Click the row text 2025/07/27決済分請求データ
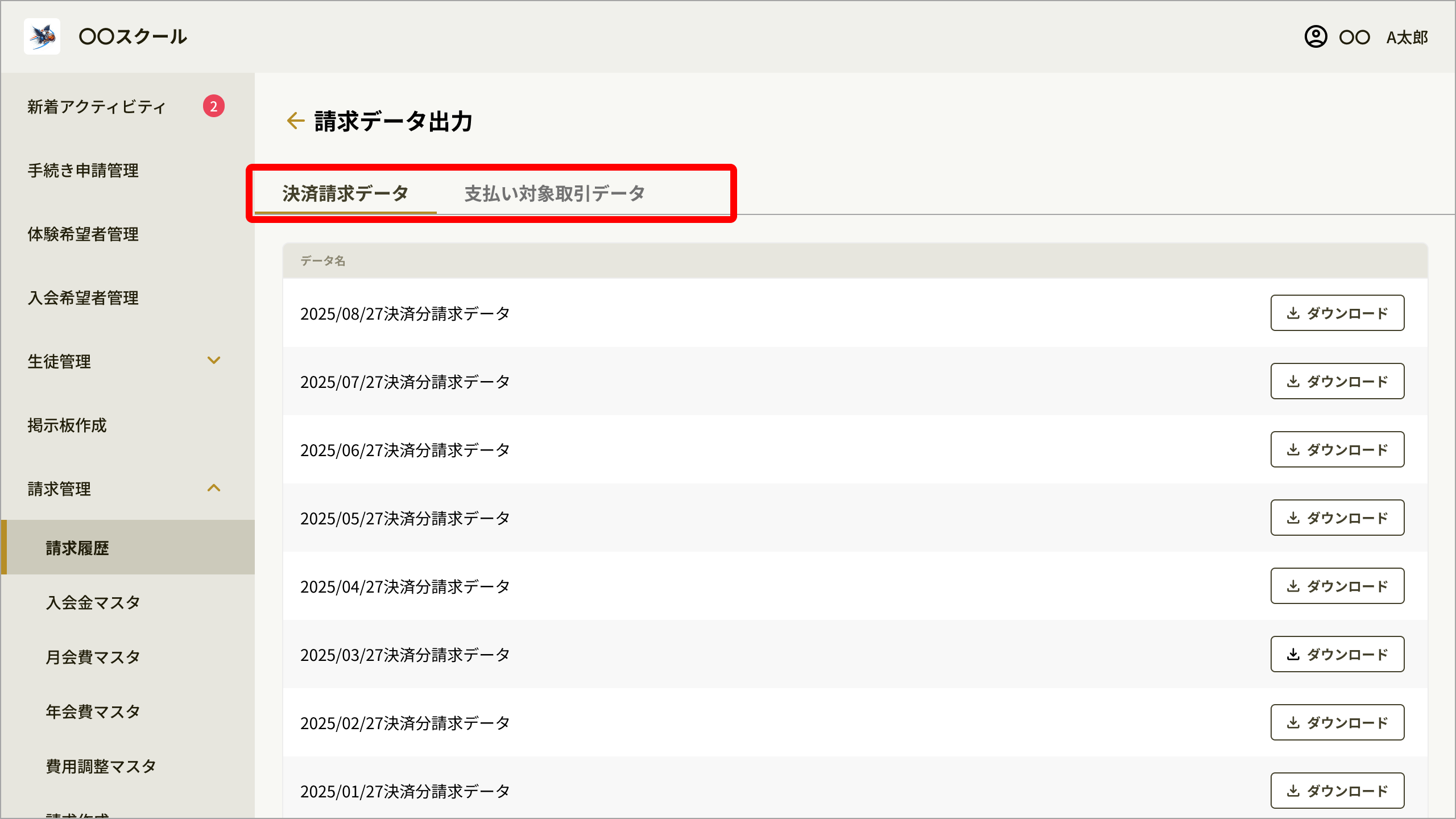 pyautogui.click(x=405, y=382)
